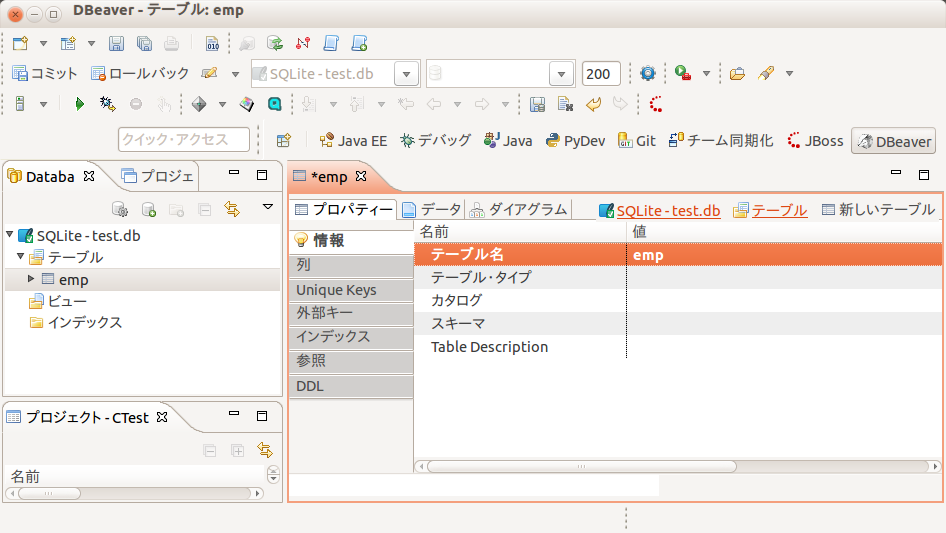Open Database Navigator view menu triangle

point(268,207)
